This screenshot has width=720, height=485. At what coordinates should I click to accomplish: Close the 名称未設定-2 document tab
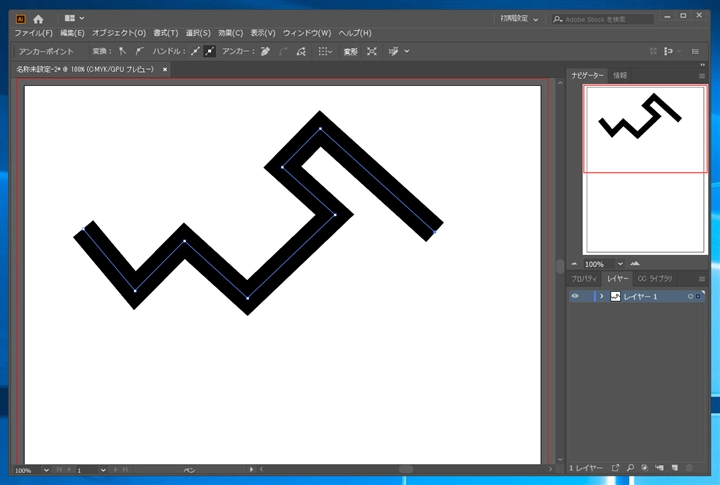[165, 69]
